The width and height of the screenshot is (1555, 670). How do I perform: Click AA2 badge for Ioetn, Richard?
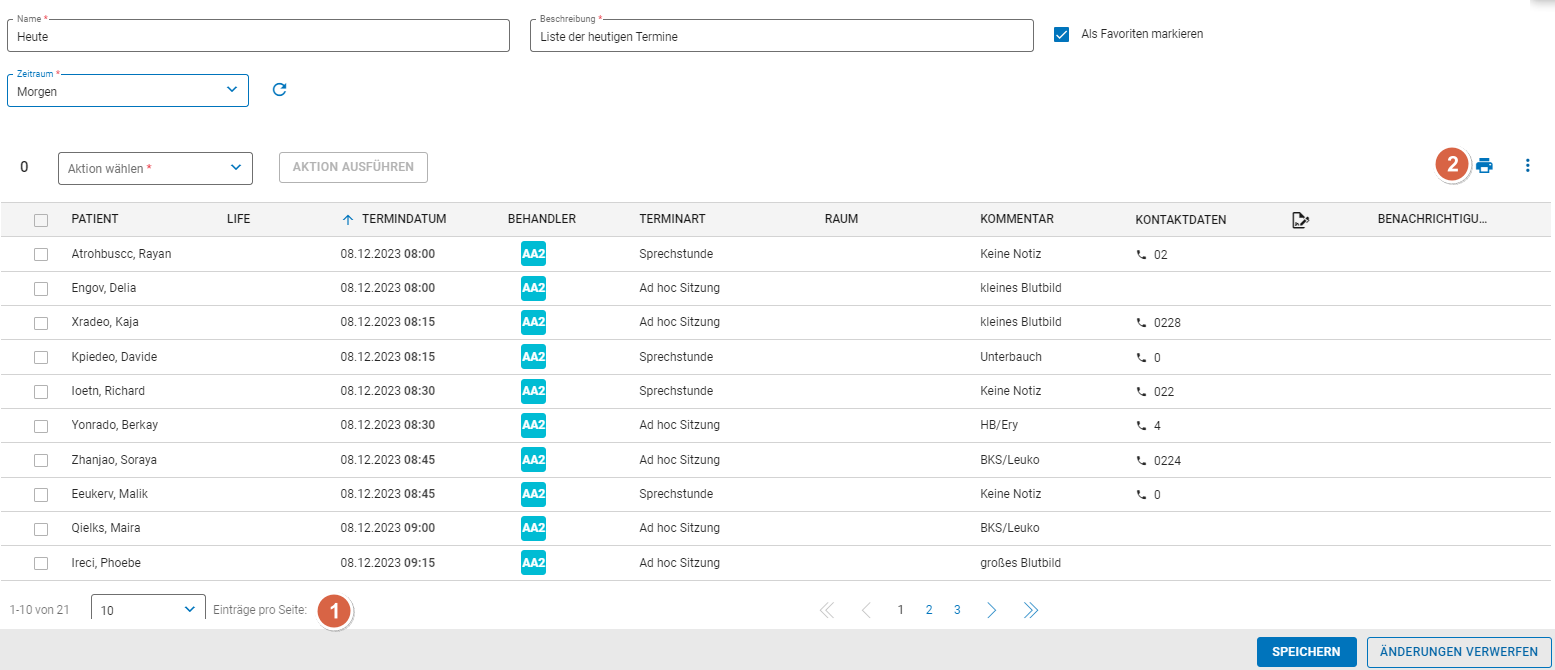[533, 391]
